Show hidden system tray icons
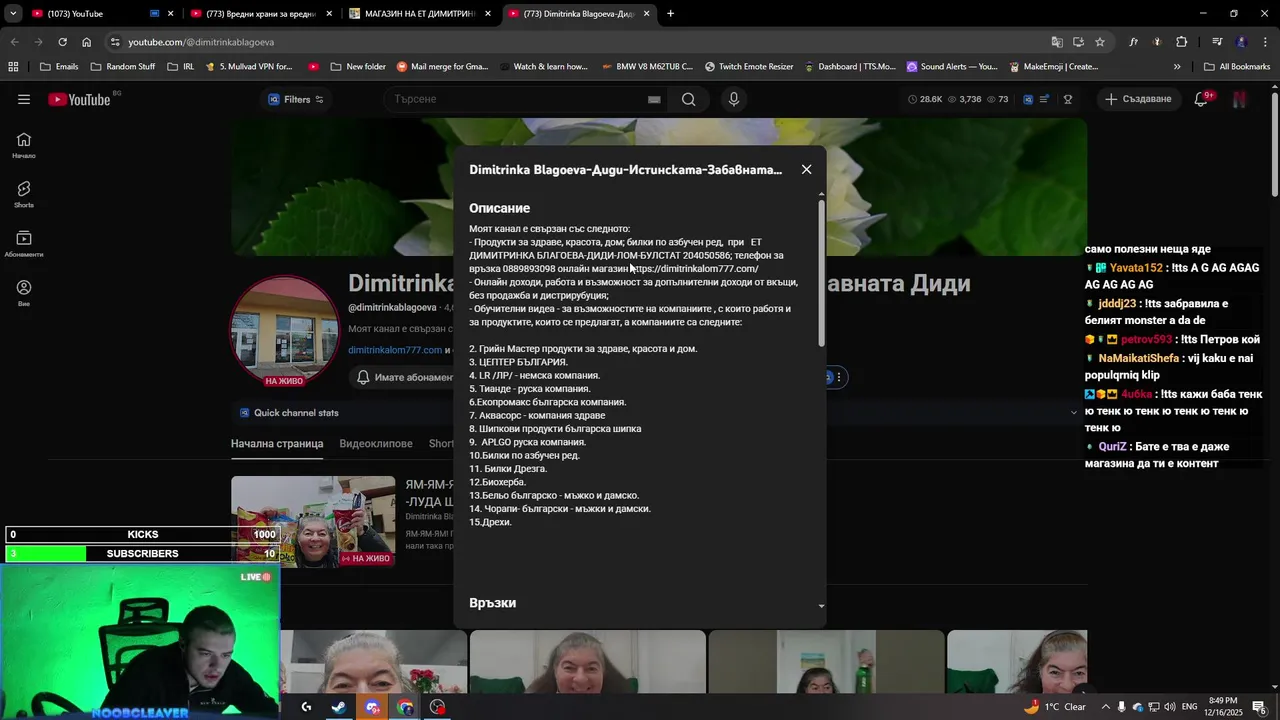This screenshot has height=720, width=1280. click(1104, 707)
